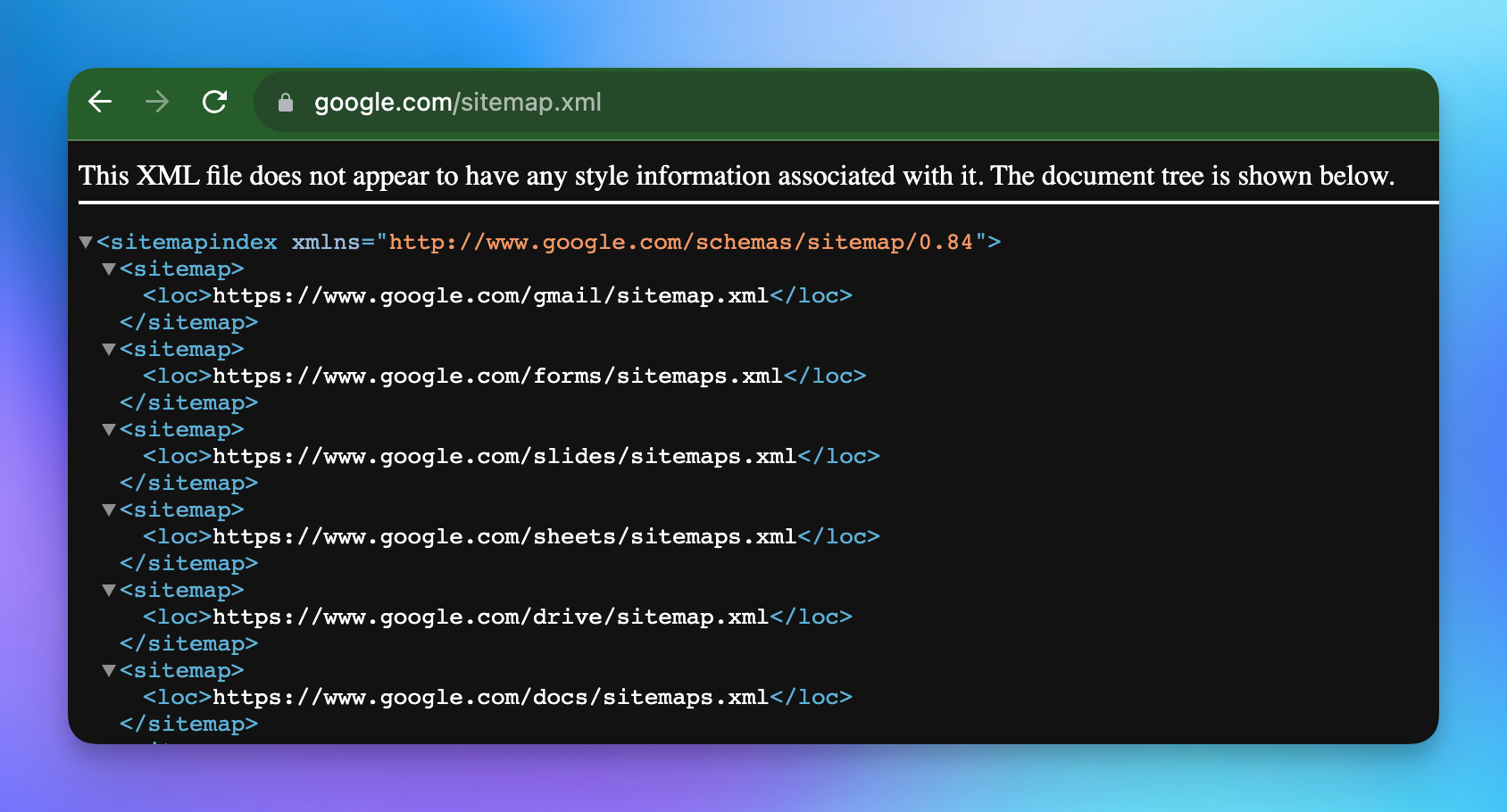This screenshot has height=812, width=1507.
Task: Collapse the sitemap node containing sheets
Action: click(109, 510)
